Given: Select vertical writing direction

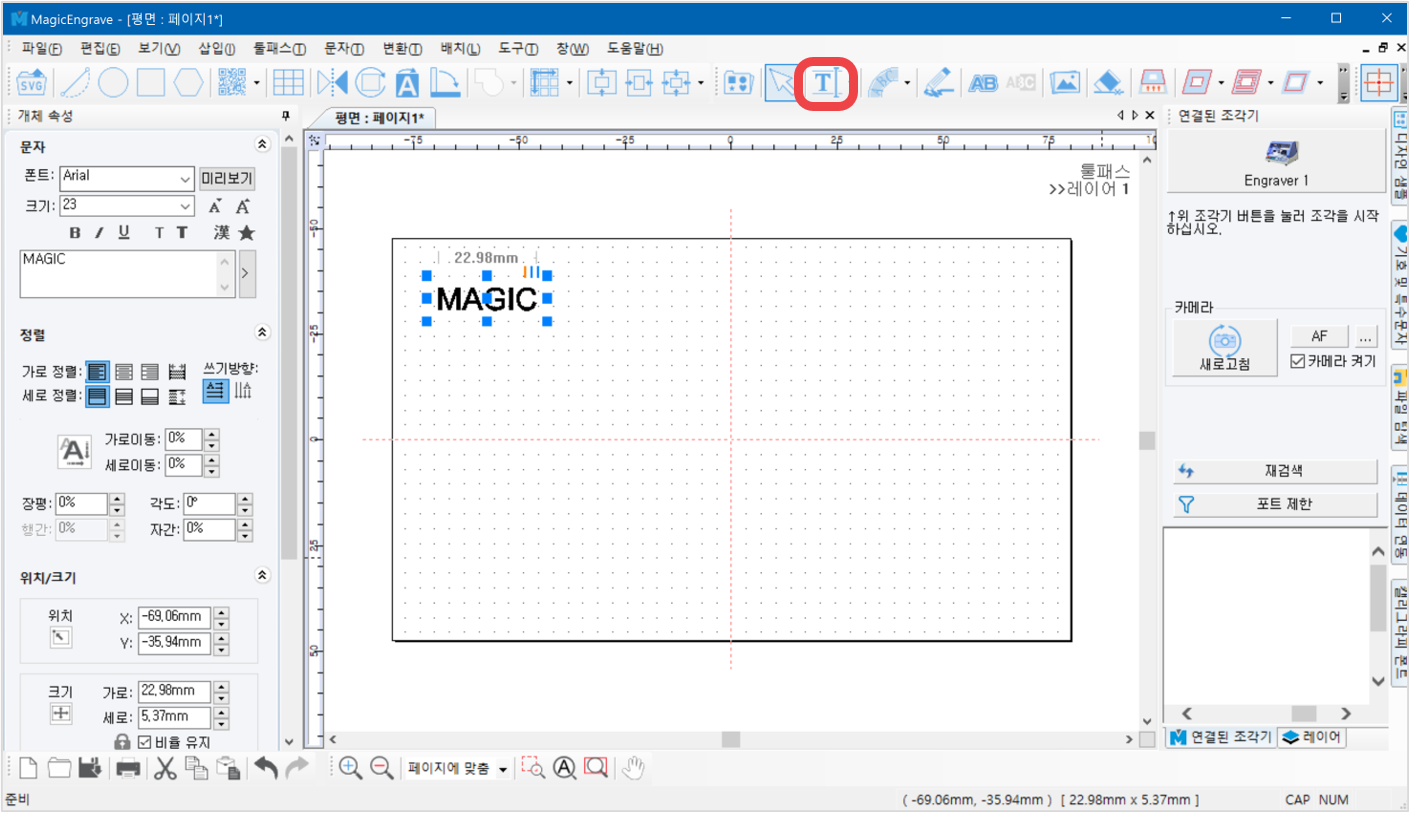Looking at the screenshot, I should [242, 391].
